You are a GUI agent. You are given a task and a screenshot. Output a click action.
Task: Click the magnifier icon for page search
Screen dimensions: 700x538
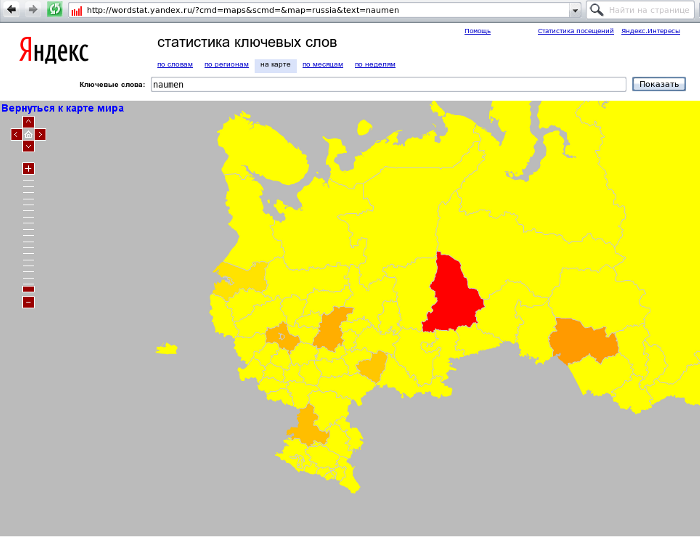pos(596,9)
